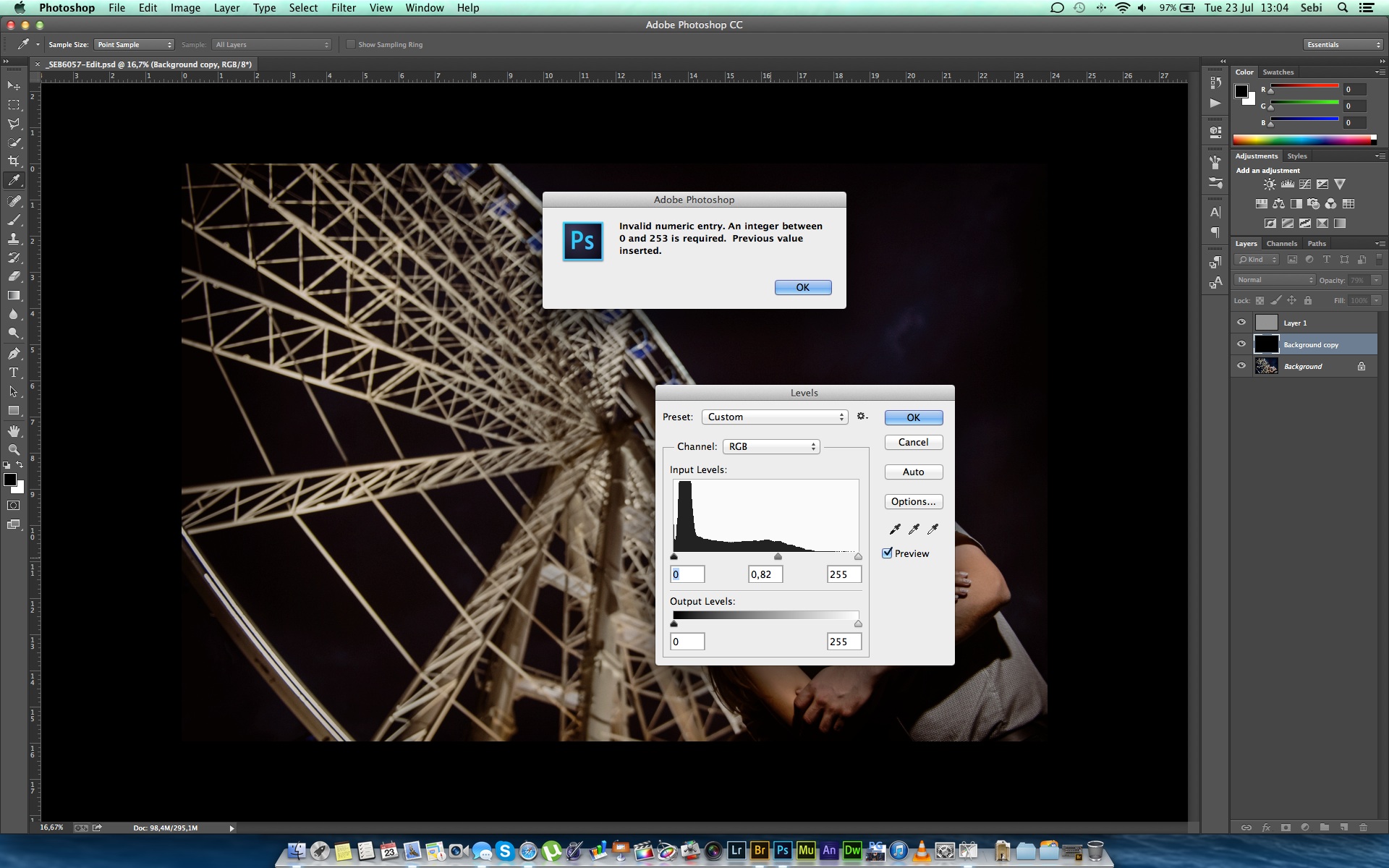Open the Filter menu
The height and width of the screenshot is (868, 1389).
coord(343,8)
